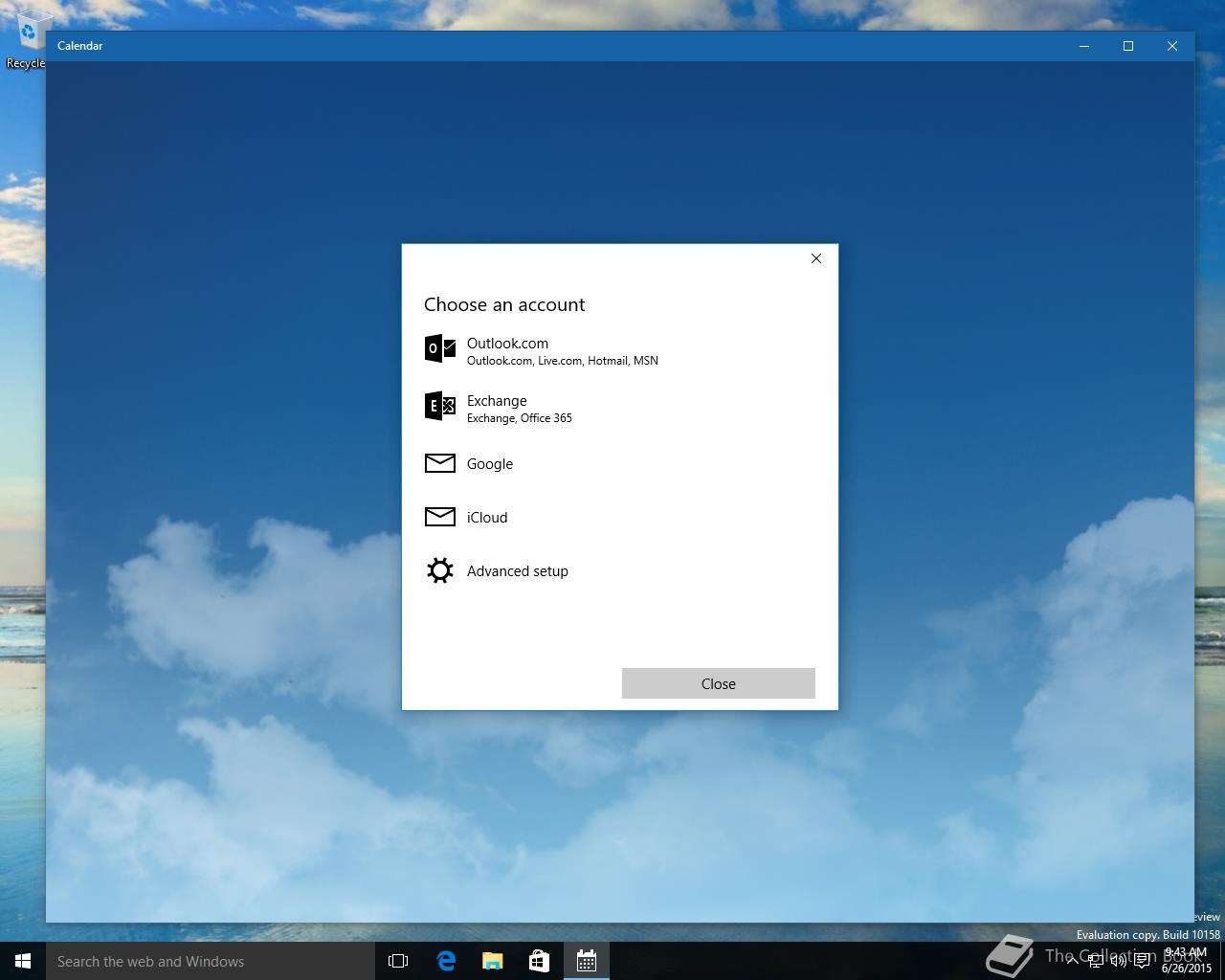Pick Google account text
The image size is (1225, 980).
point(490,464)
